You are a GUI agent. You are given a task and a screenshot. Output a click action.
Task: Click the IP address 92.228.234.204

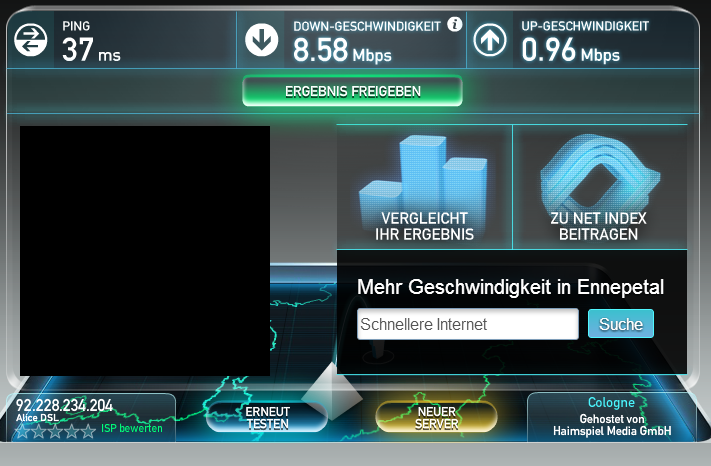(64, 405)
